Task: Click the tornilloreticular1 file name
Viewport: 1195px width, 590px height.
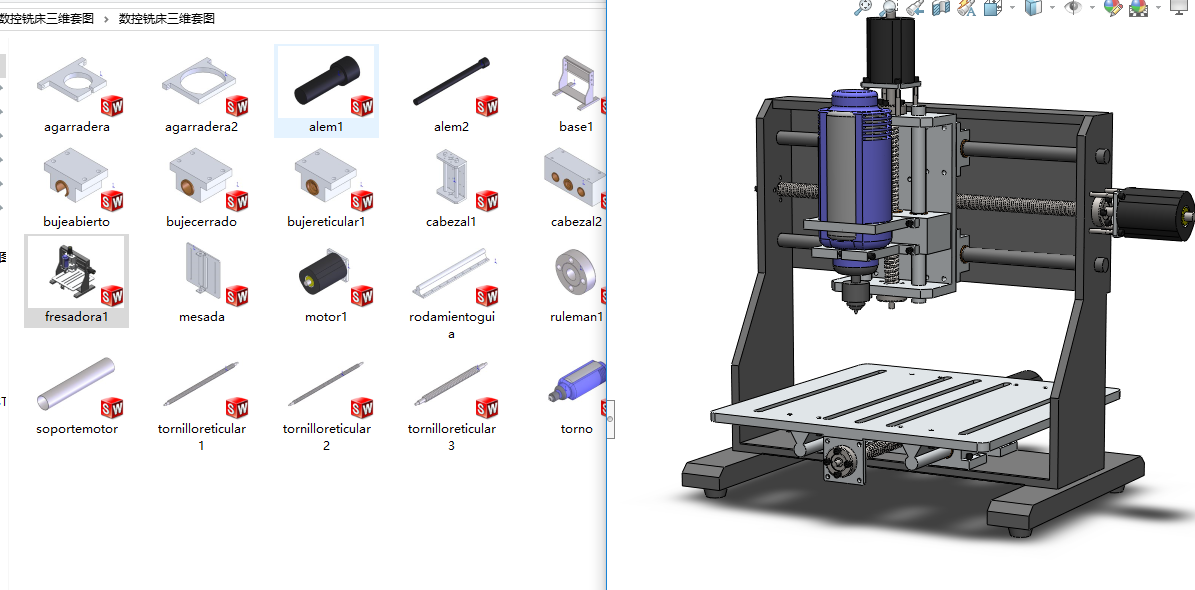Action: pyautogui.click(x=201, y=437)
